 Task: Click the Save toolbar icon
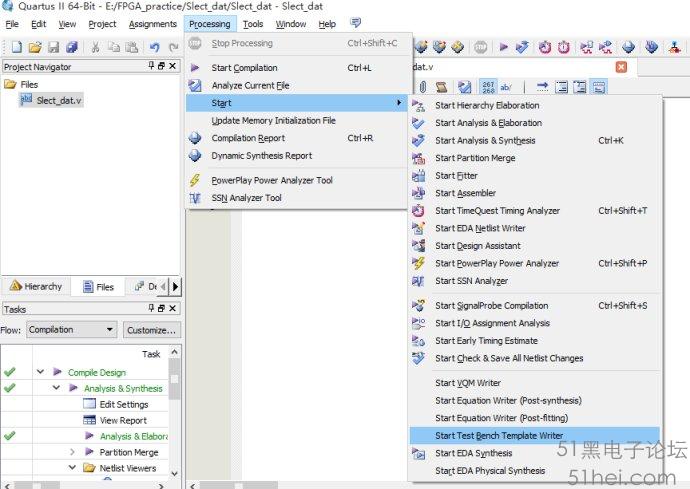coord(54,47)
